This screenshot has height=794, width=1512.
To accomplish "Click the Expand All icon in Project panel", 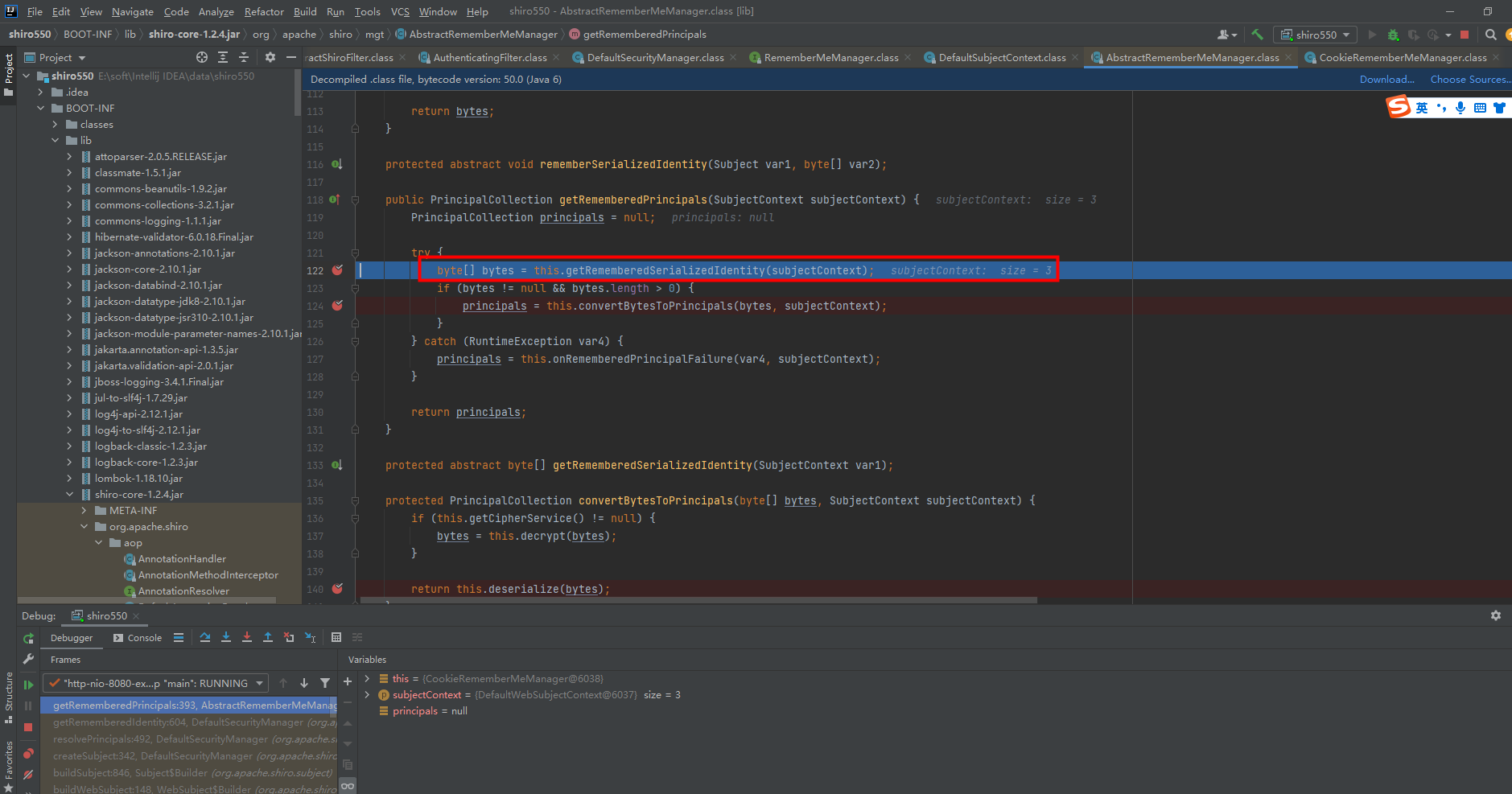I will tap(223, 57).
